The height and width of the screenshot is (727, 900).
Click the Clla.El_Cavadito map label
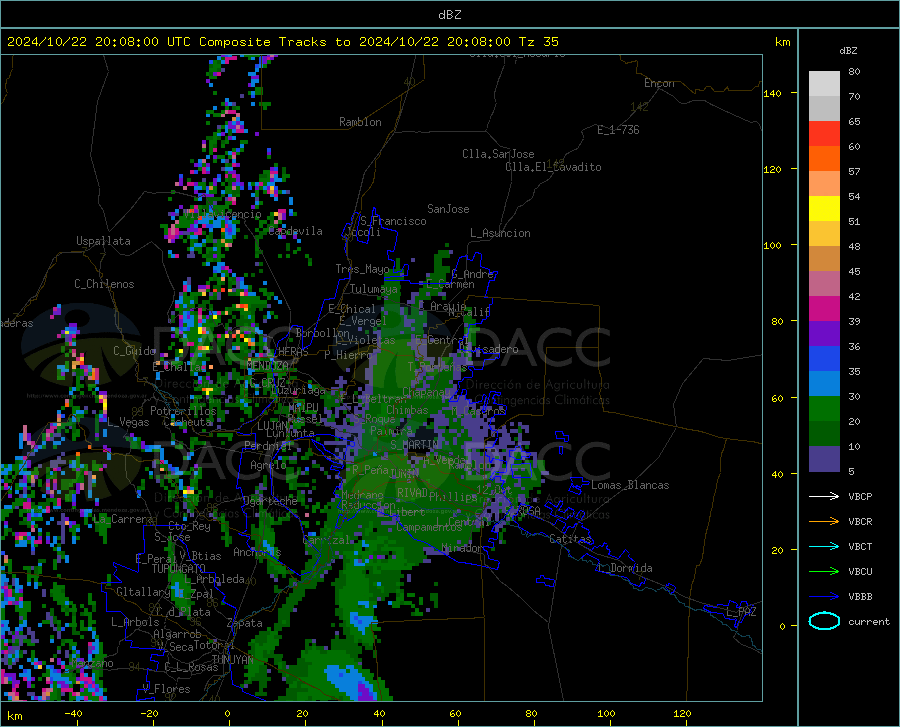553,167
